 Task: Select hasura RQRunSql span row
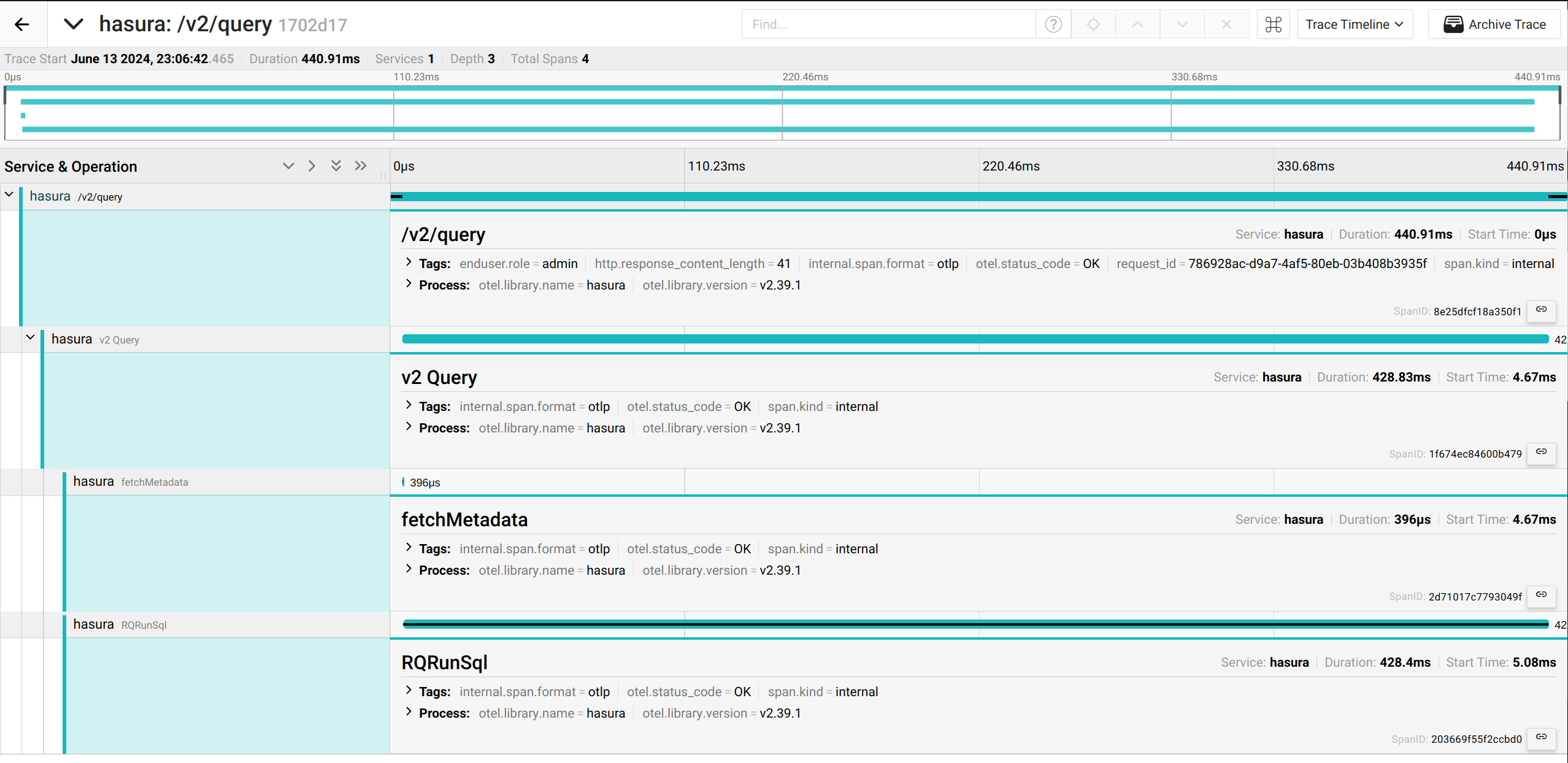pyautogui.click(x=120, y=624)
